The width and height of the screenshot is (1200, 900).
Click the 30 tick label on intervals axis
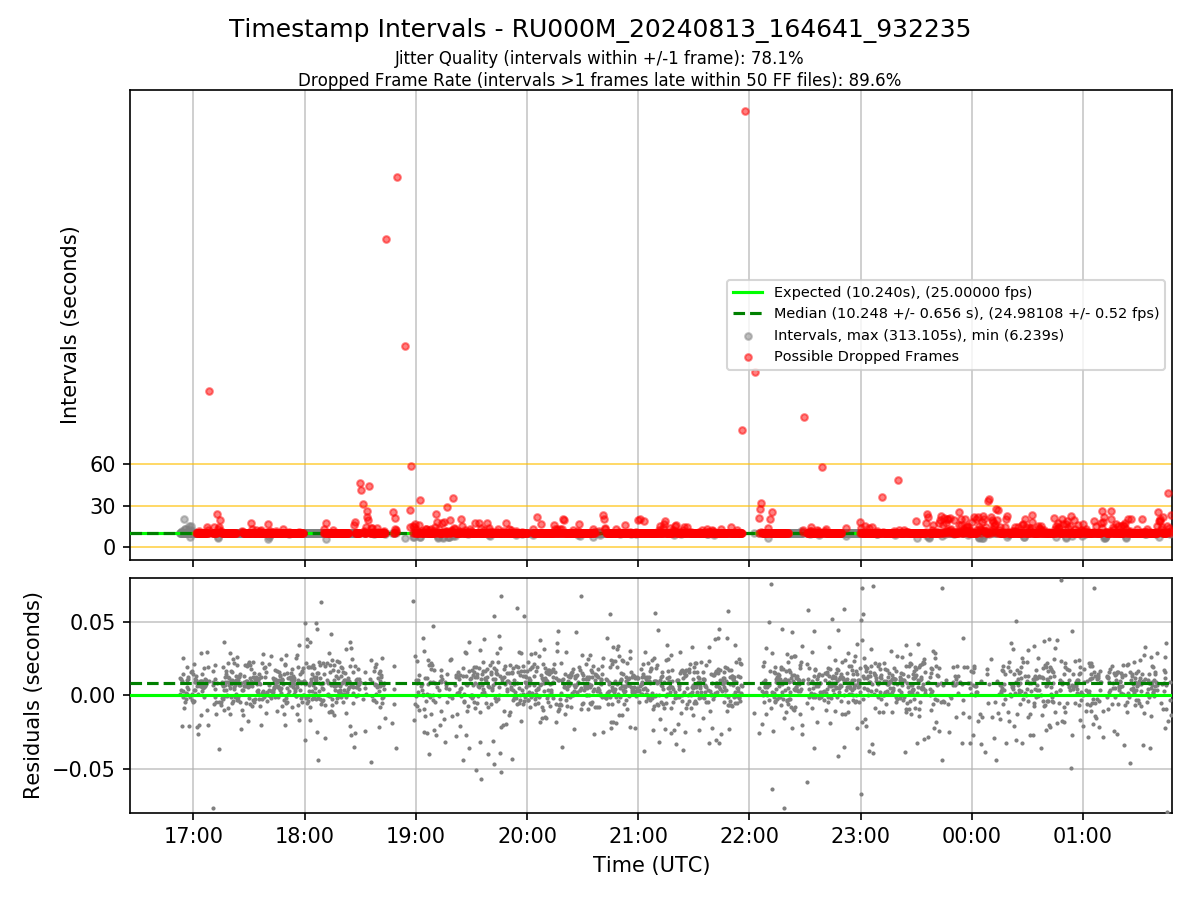103,506
